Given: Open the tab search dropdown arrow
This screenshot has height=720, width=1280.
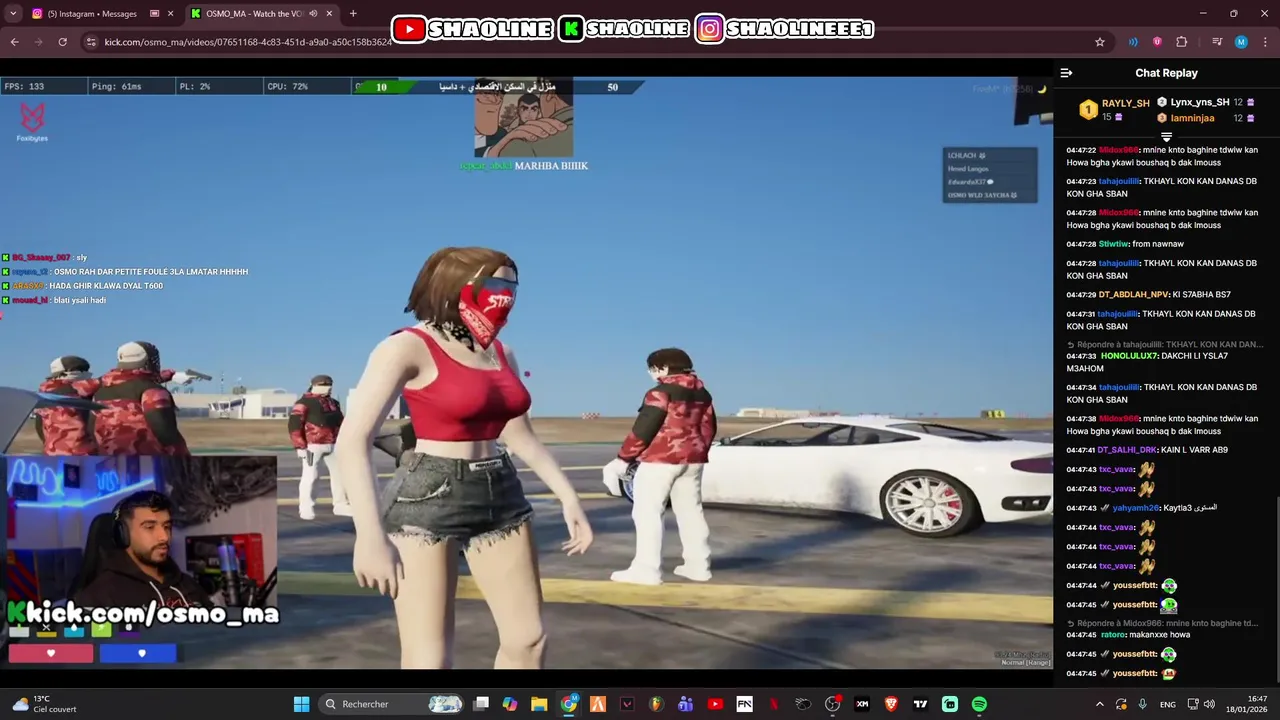Looking at the screenshot, I should coord(14,14).
